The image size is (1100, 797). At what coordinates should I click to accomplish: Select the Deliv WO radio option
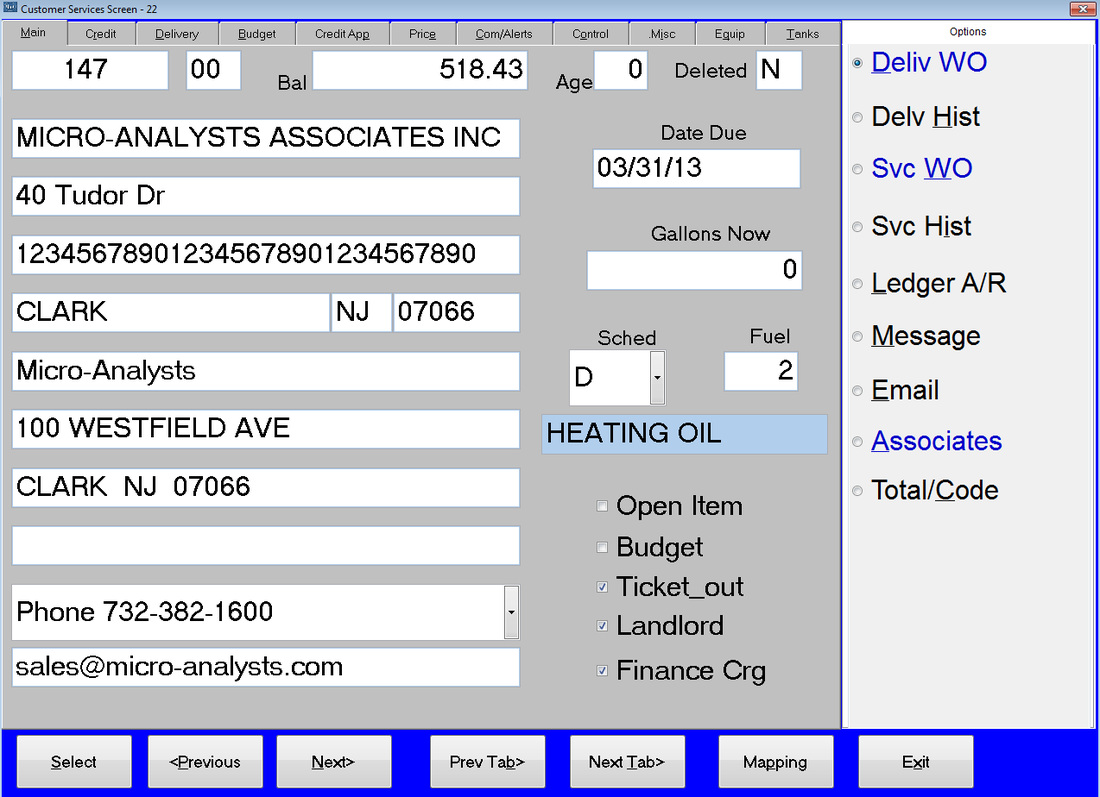(x=857, y=63)
